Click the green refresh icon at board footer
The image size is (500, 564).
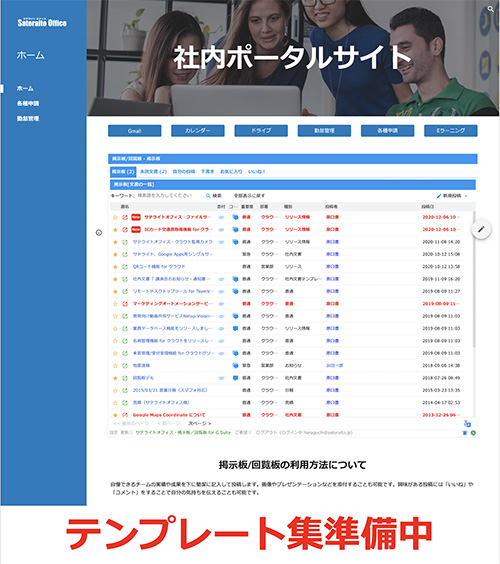pos(473,433)
